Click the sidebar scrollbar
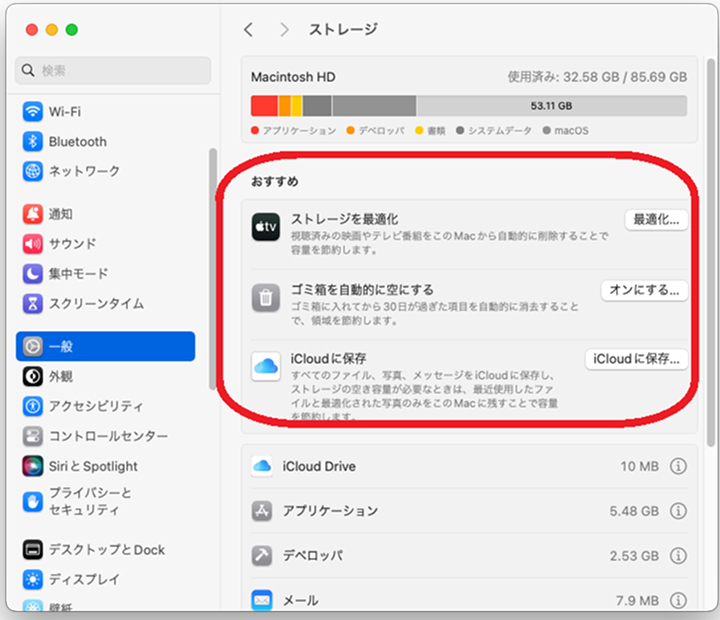This screenshot has height=620, width=720. (x=212, y=269)
